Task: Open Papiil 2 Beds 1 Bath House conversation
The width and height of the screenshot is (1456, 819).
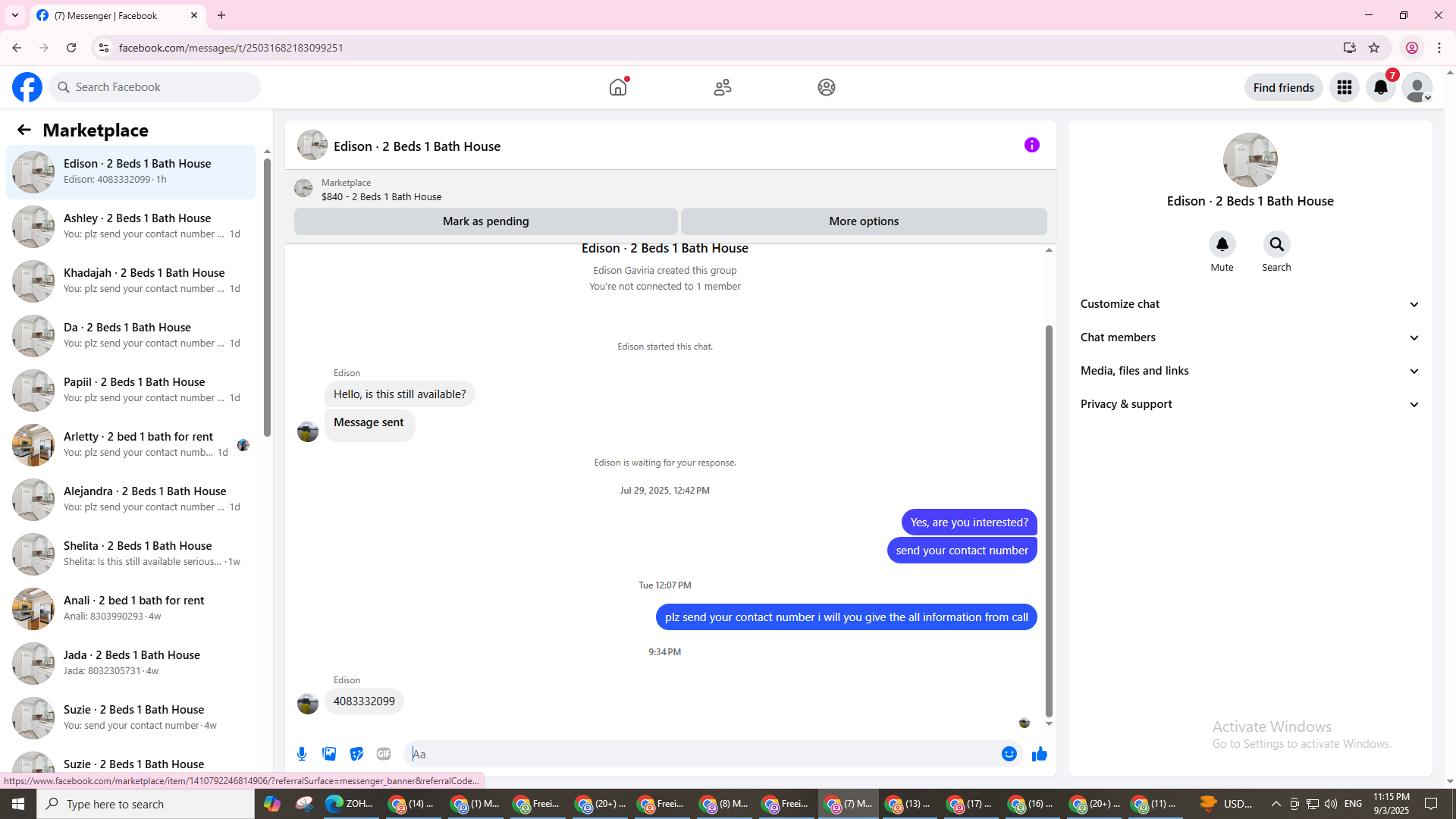Action: tap(130, 390)
